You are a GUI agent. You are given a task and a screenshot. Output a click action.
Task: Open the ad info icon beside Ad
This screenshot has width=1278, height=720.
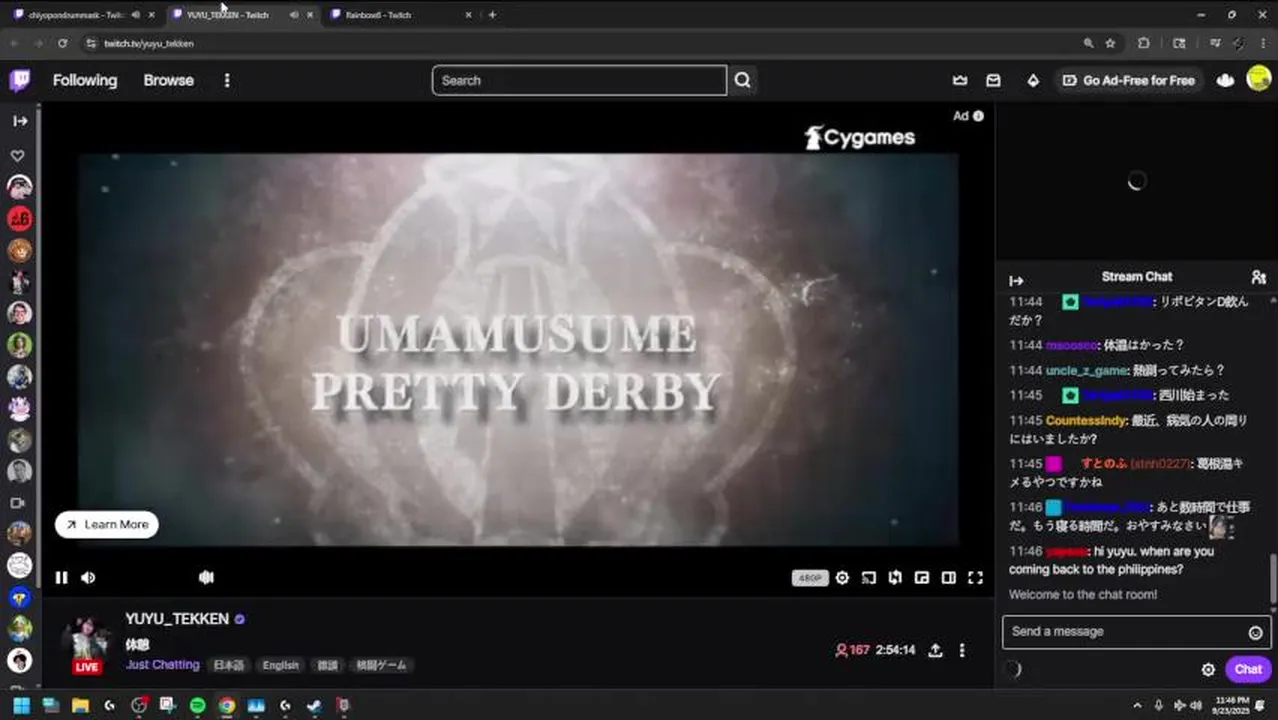[978, 116]
